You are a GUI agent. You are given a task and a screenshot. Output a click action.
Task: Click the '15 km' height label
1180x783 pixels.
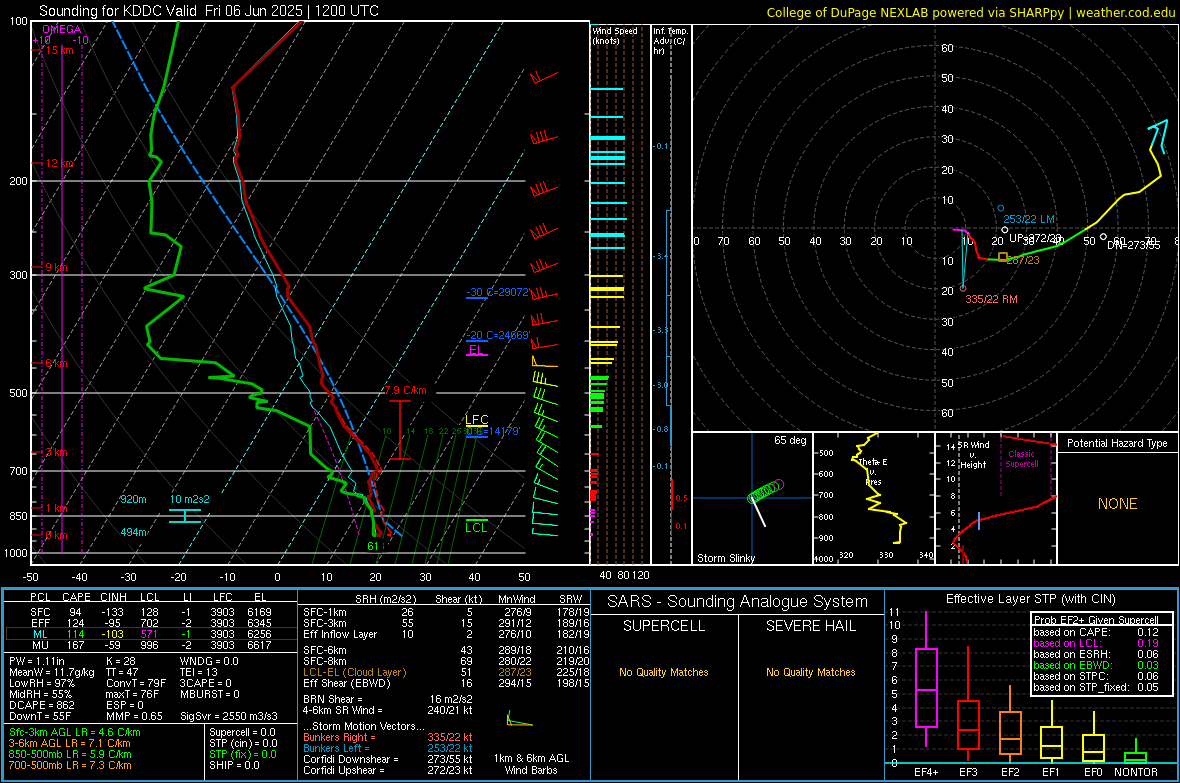(x=59, y=50)
